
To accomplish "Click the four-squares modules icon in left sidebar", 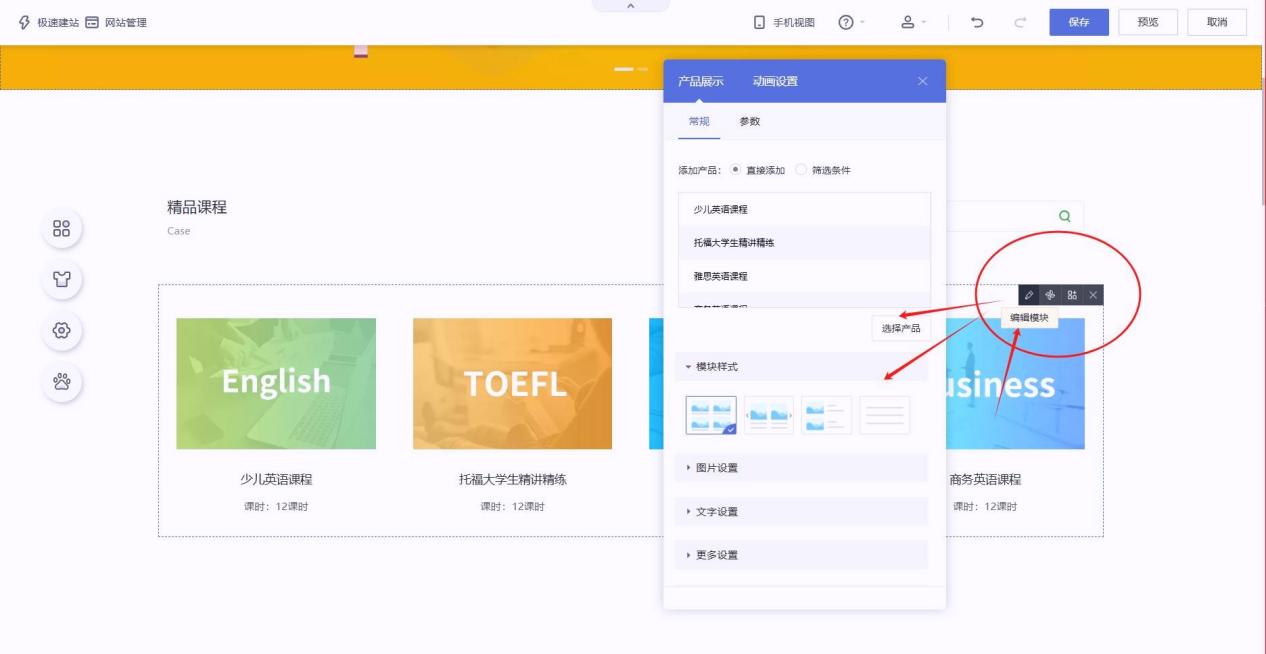I will [x=61, y=228].
